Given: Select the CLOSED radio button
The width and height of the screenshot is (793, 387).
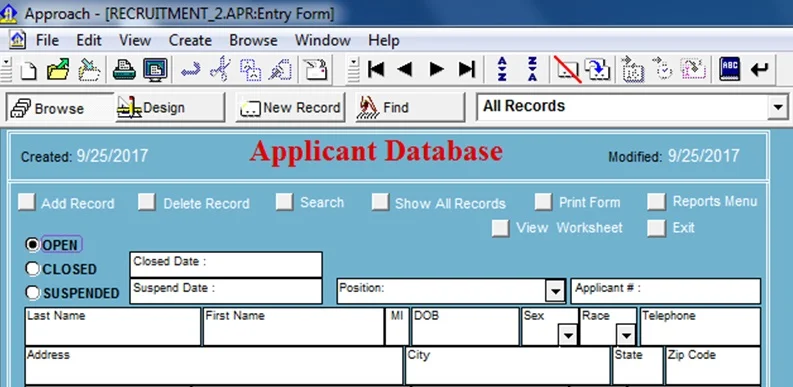Looking at the screenshot, I should [32, 269].
